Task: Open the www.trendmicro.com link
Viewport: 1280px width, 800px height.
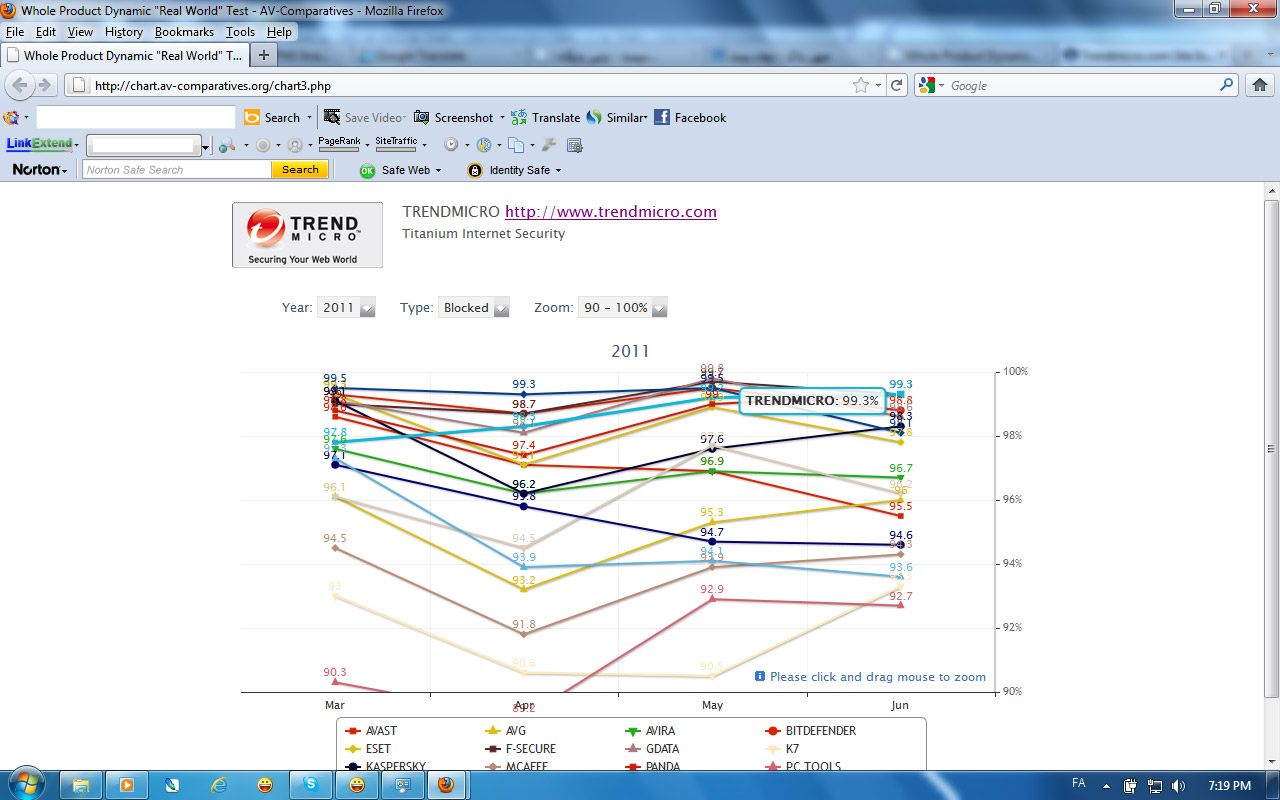Action: pyautogui.click(x=611, y=211)
